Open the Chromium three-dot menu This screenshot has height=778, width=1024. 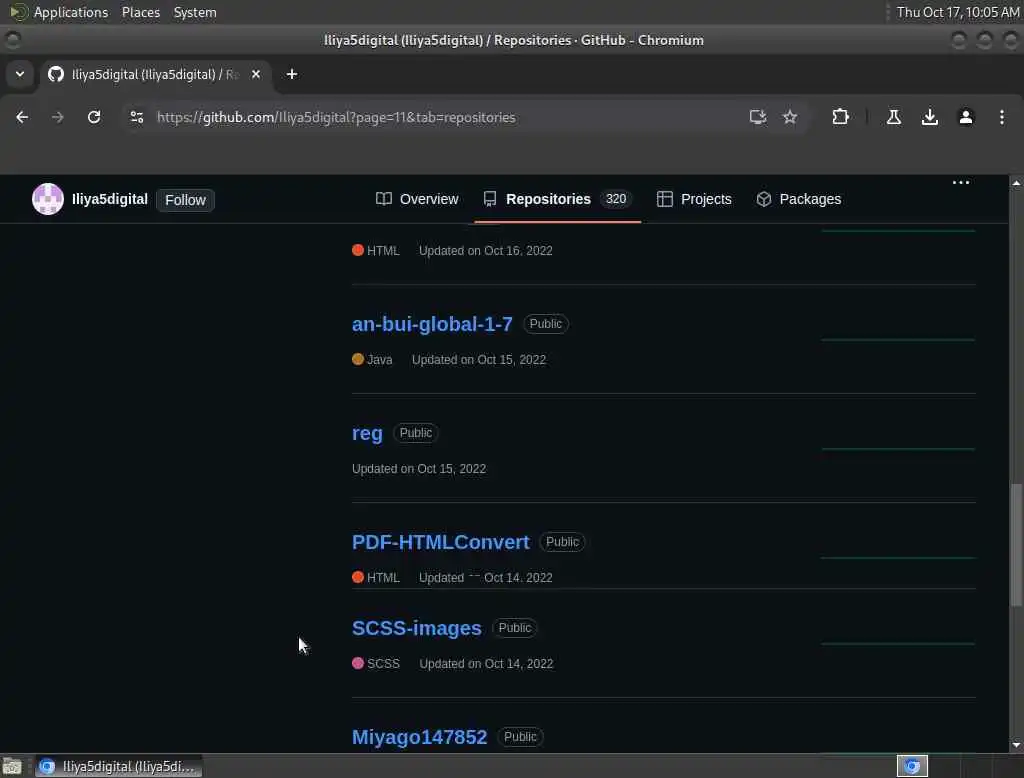[1001, 117]
